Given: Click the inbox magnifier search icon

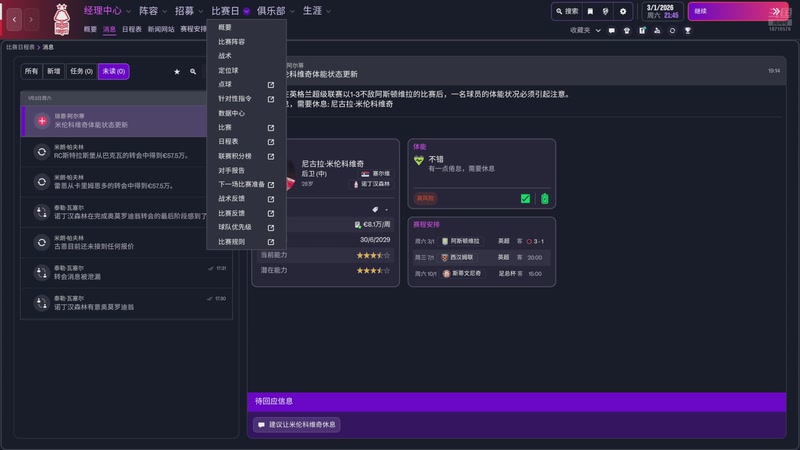Looking at the screenshot, I should tap(193, 72).
